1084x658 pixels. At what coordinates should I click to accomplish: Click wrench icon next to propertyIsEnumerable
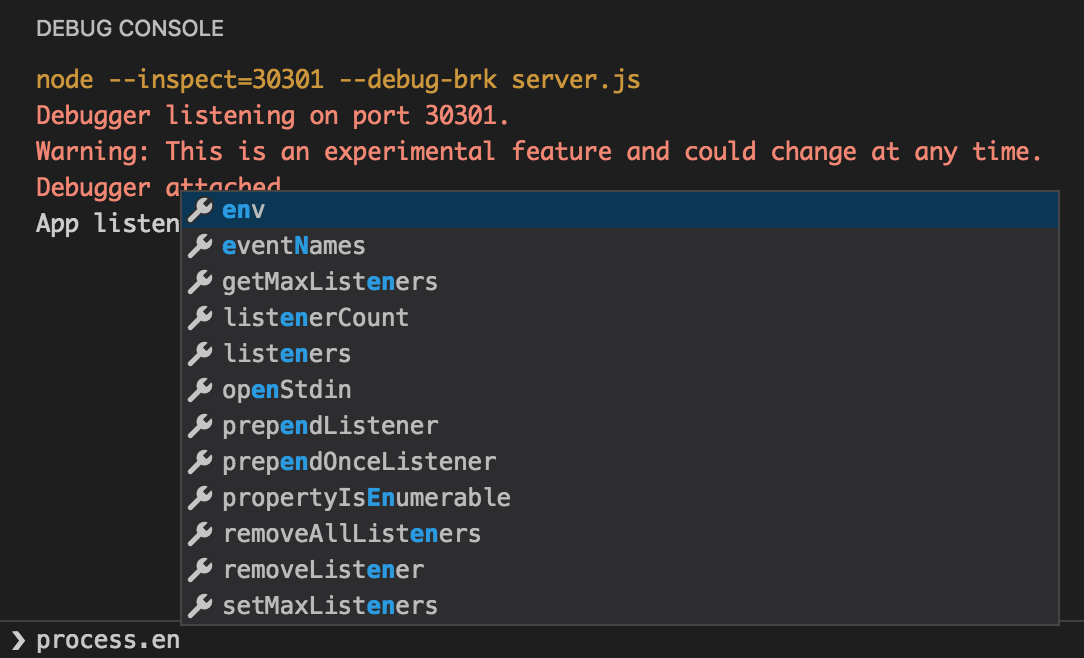(x=200, y=498)
